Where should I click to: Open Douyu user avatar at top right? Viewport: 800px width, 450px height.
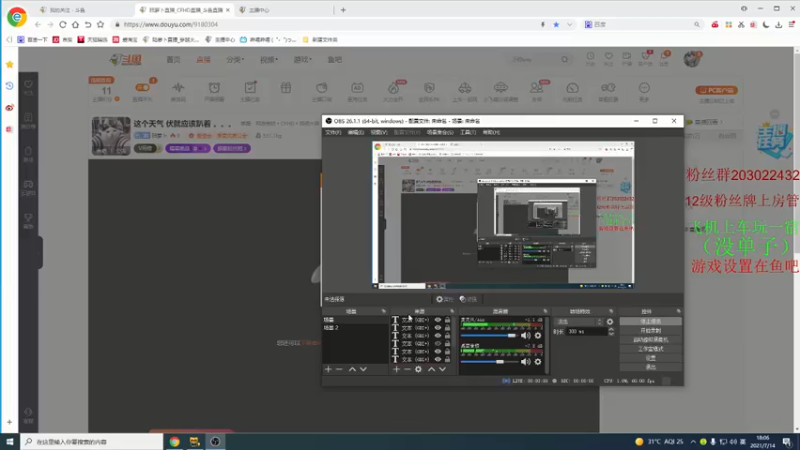tap(692, 59)
